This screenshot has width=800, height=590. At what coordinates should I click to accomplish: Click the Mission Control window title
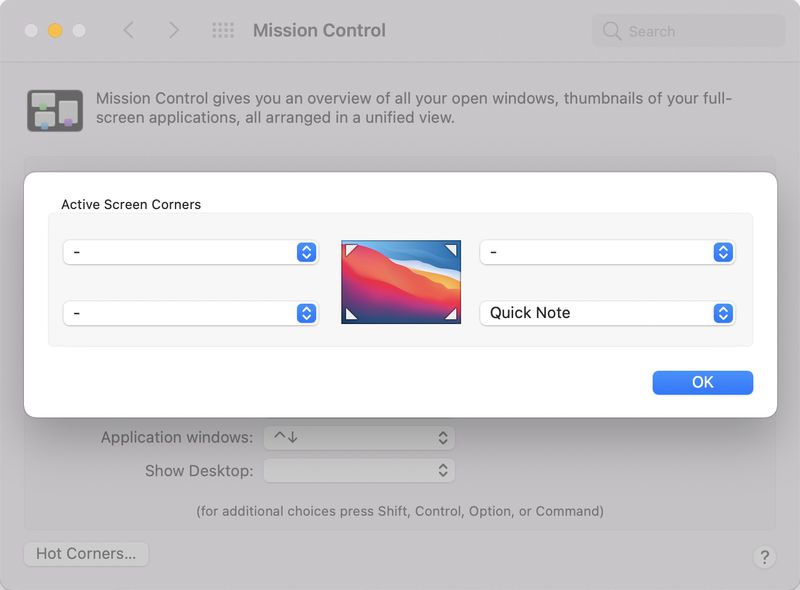tap(319, 31)
